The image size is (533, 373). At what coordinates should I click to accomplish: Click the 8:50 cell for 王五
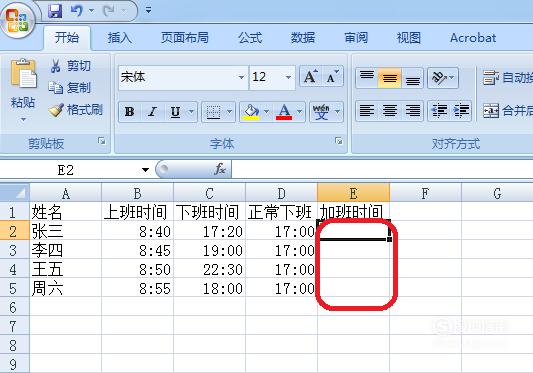tap(137, 269)
